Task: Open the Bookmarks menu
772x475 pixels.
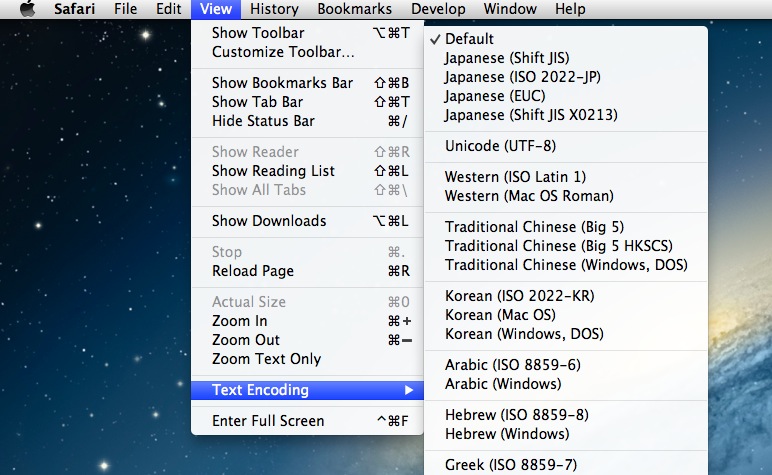Action: click(354, 9)
